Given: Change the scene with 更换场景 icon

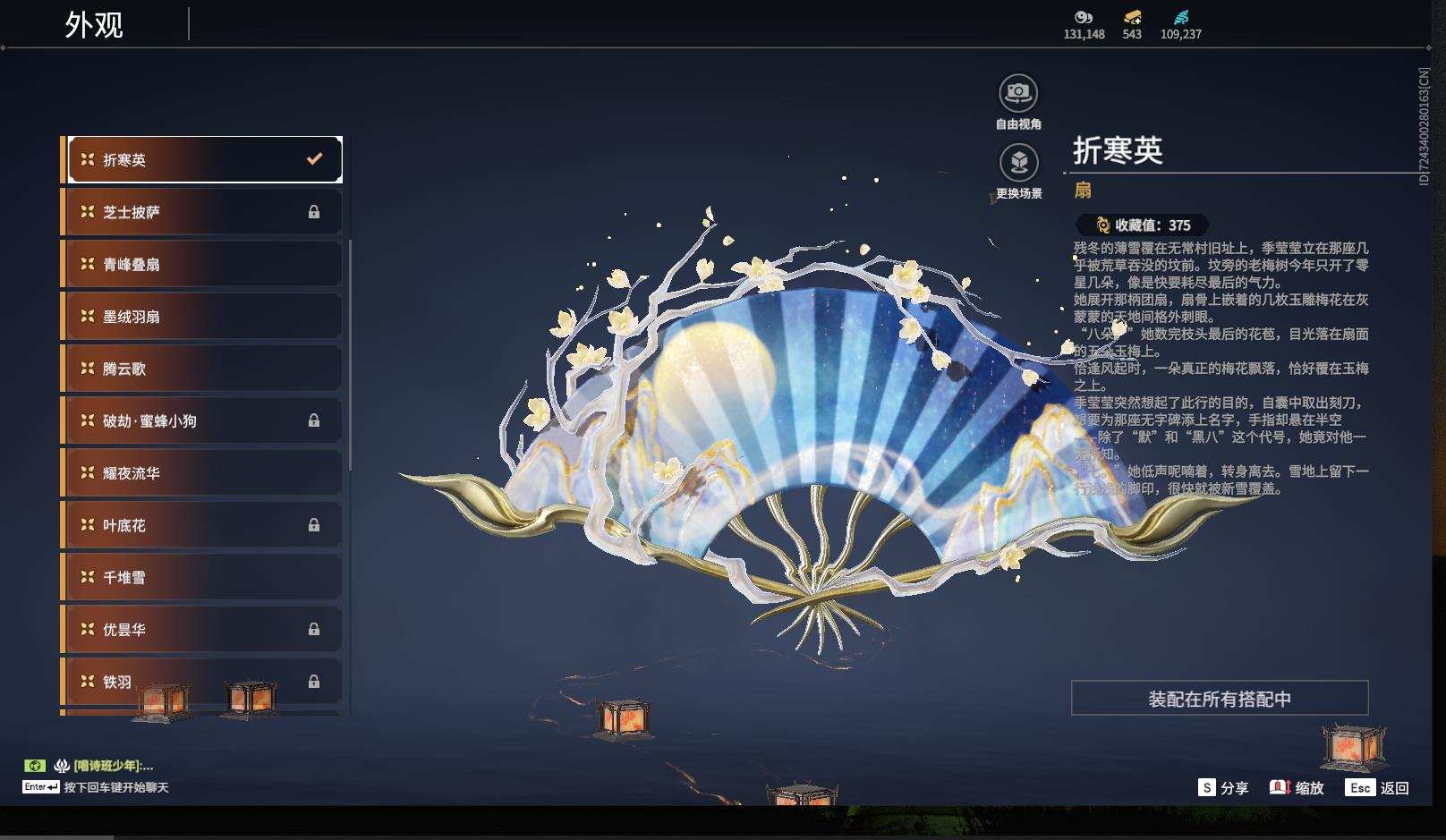Looking at the screenshot, I should 1018,162.
